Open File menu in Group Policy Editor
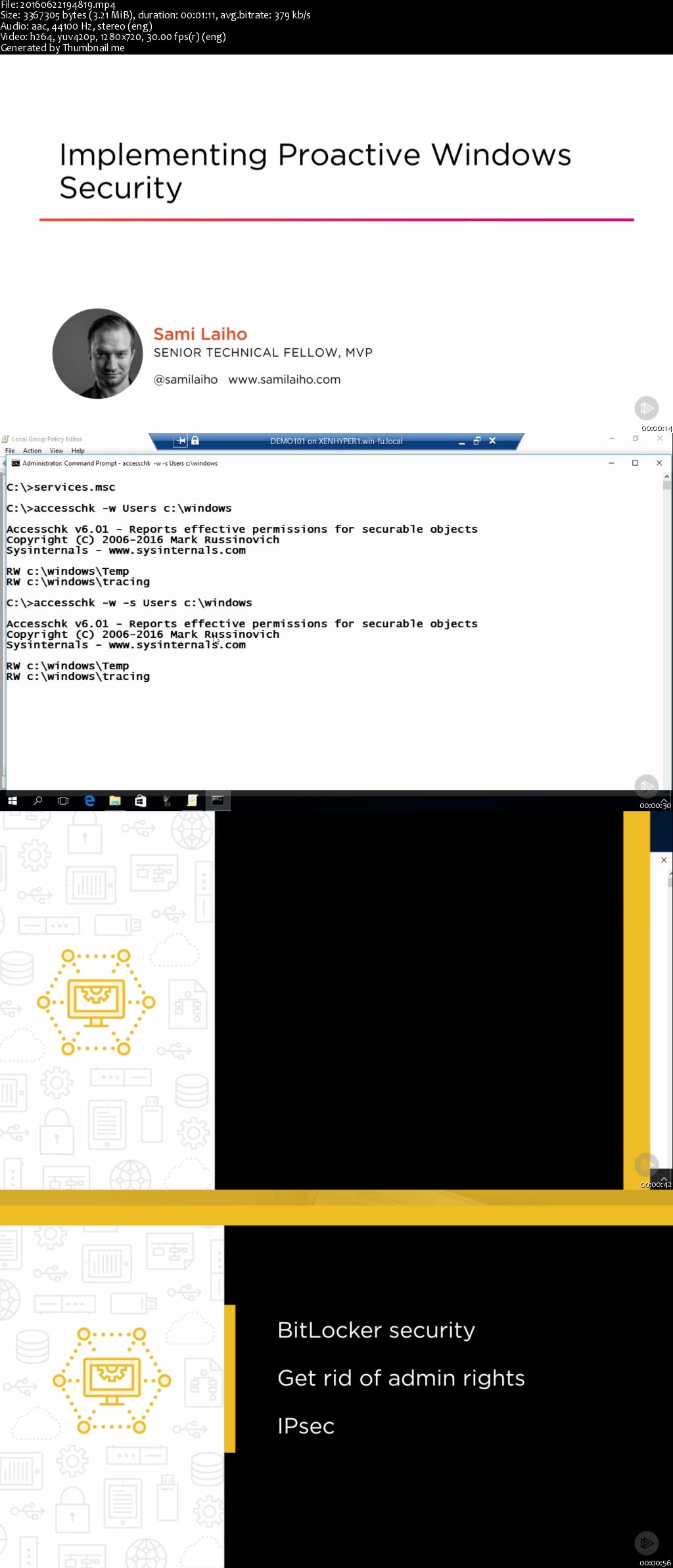This screenshot has width=673, height=1568. pyautogui.click(x=10, y=451)
